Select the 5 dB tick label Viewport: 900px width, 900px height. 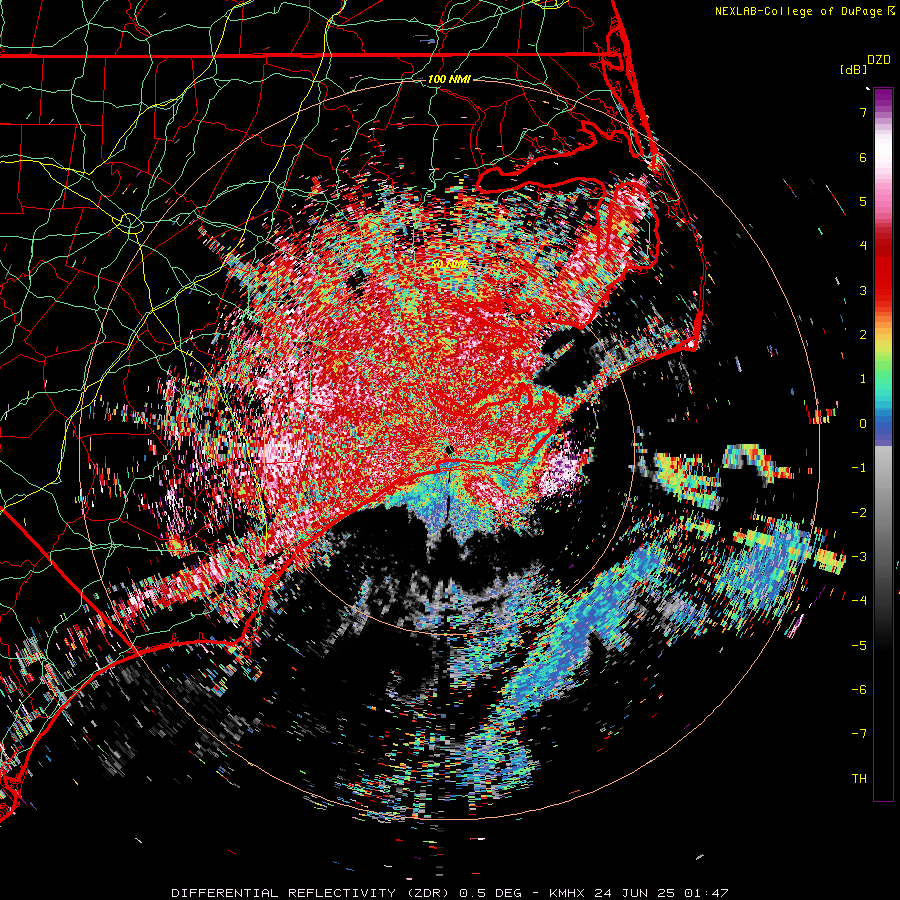tap(863, 201)
